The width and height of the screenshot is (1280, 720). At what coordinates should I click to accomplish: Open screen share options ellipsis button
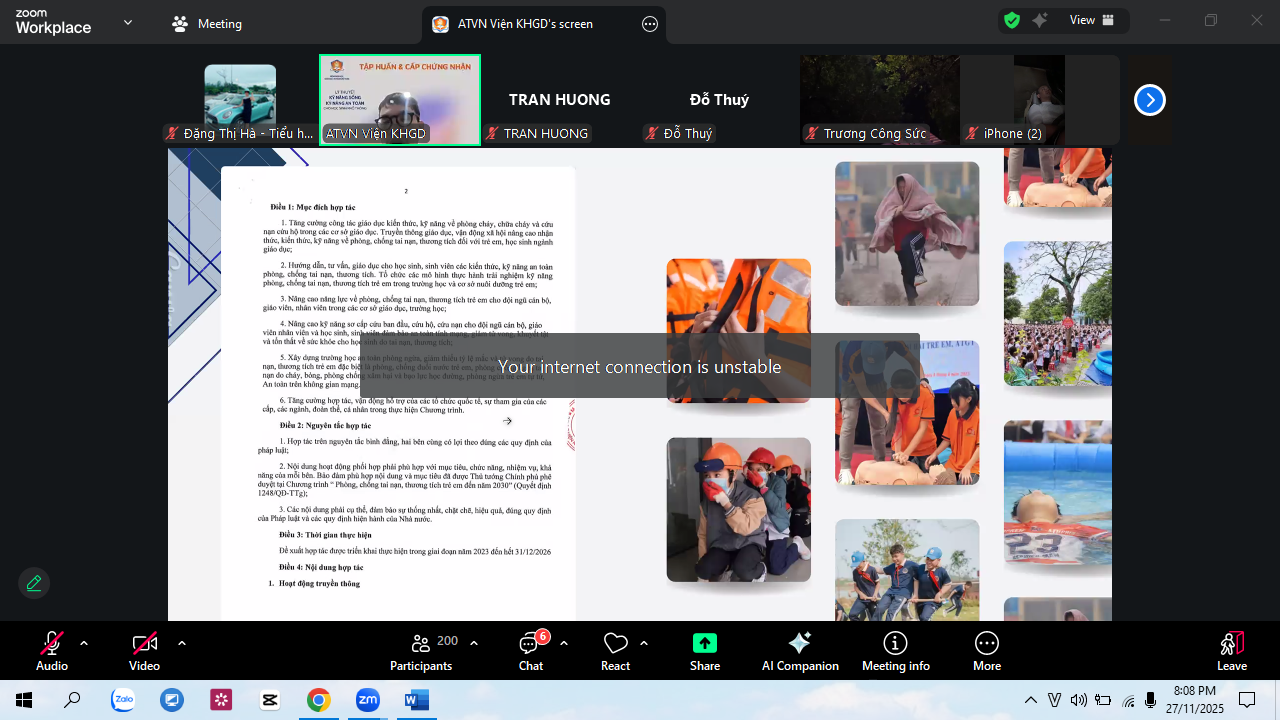[650, 24]
